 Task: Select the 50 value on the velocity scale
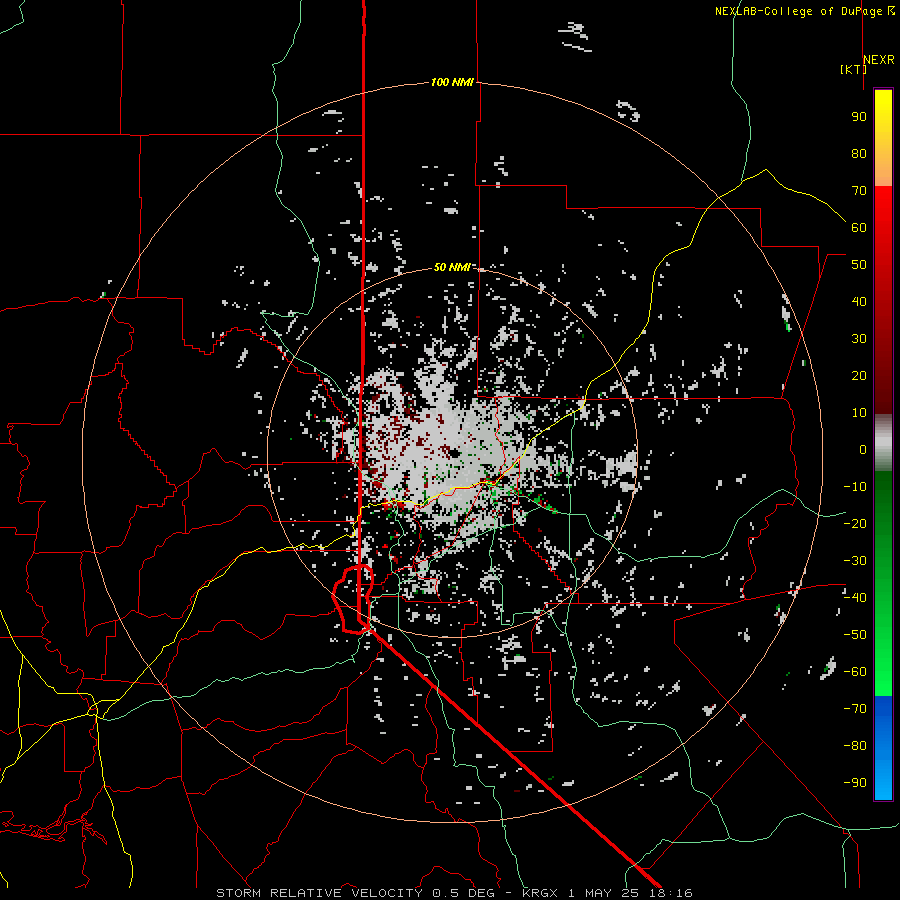pos(859,265)
